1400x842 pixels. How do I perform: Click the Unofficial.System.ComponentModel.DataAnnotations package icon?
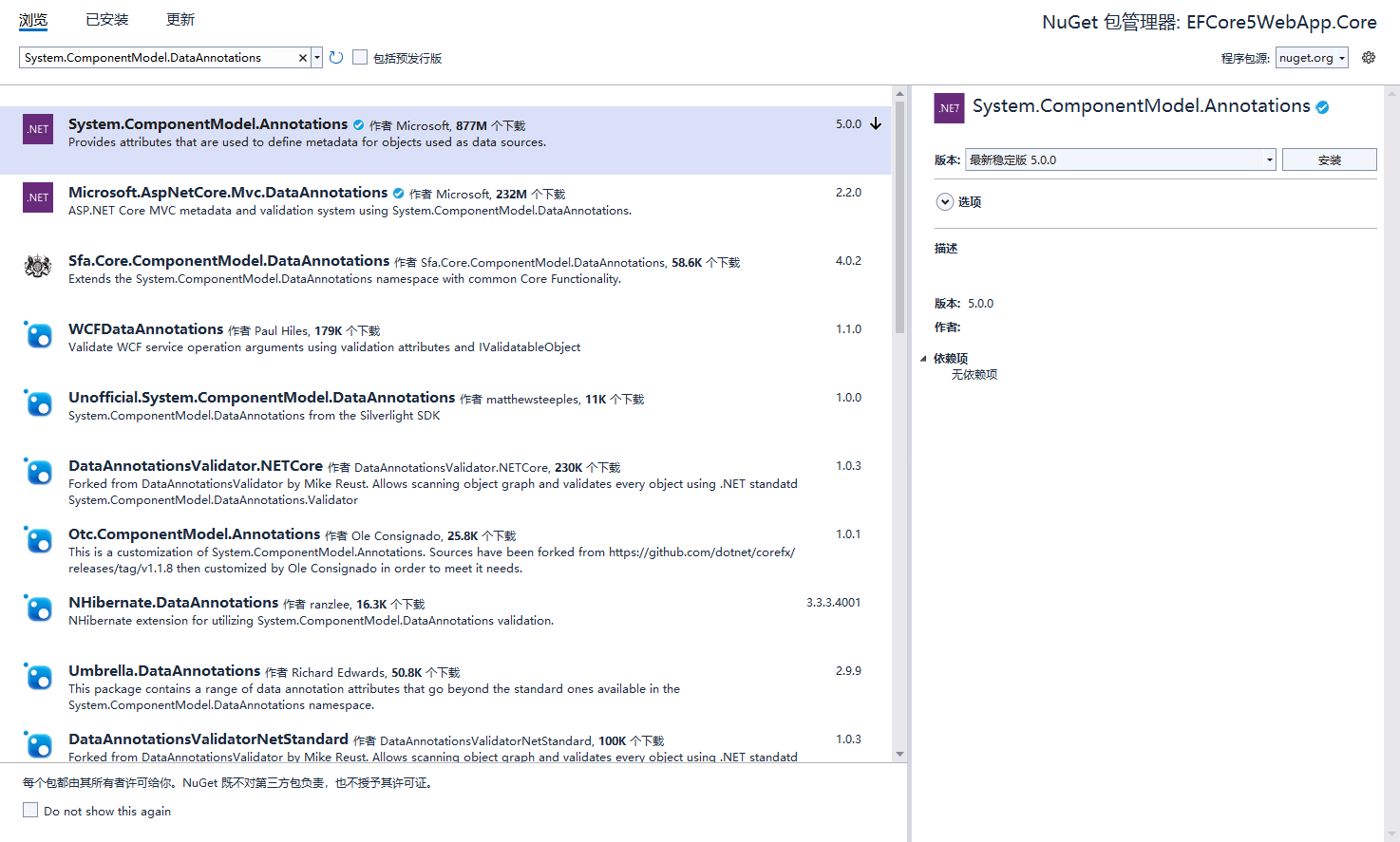[x=38, y=402]
